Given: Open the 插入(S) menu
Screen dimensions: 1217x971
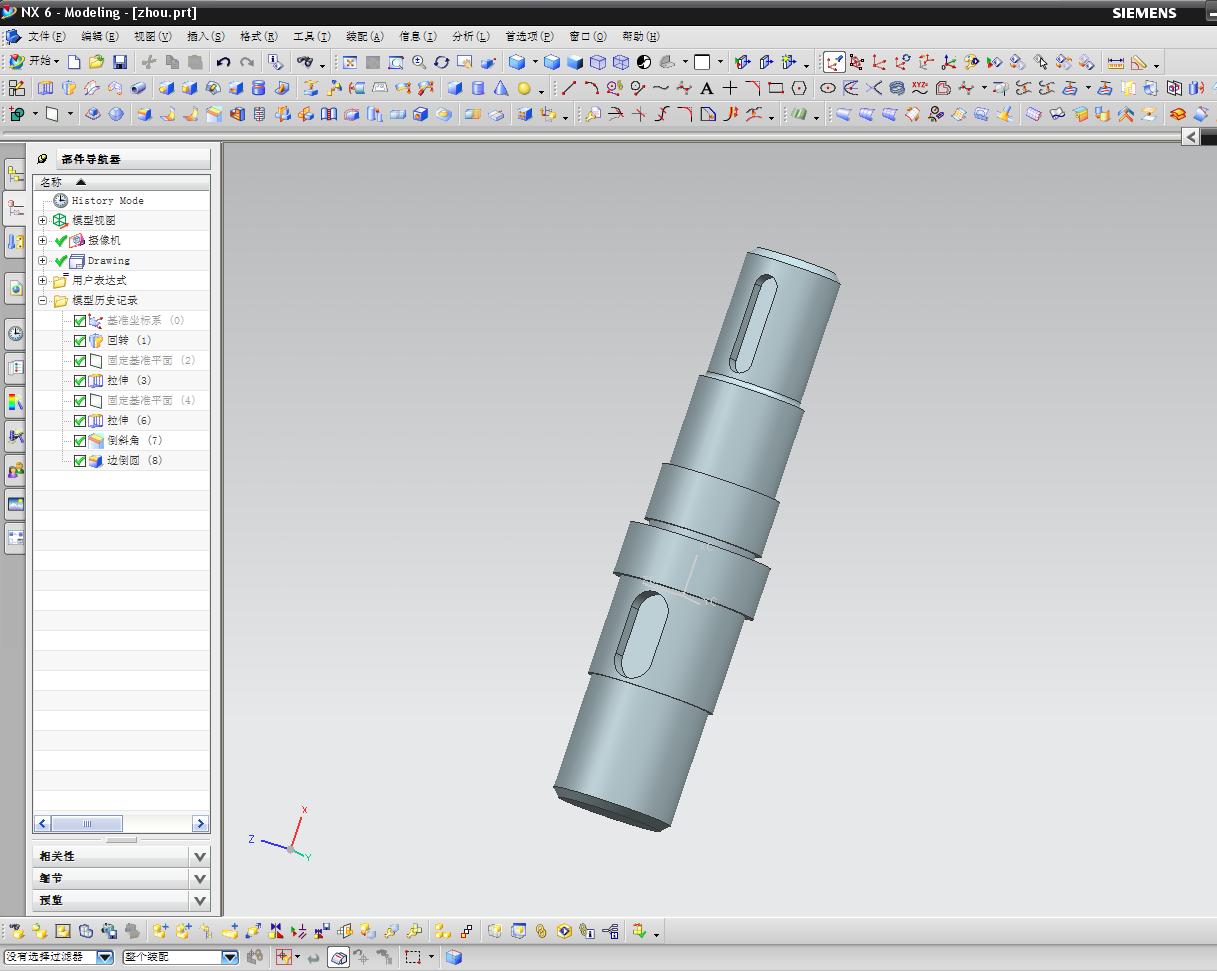Looking at the screenshot, I should 205,36.
